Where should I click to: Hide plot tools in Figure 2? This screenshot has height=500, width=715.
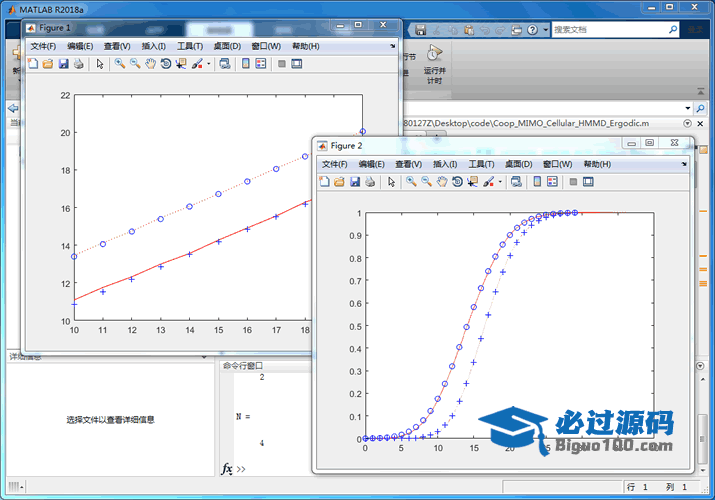tap(573, 182)
